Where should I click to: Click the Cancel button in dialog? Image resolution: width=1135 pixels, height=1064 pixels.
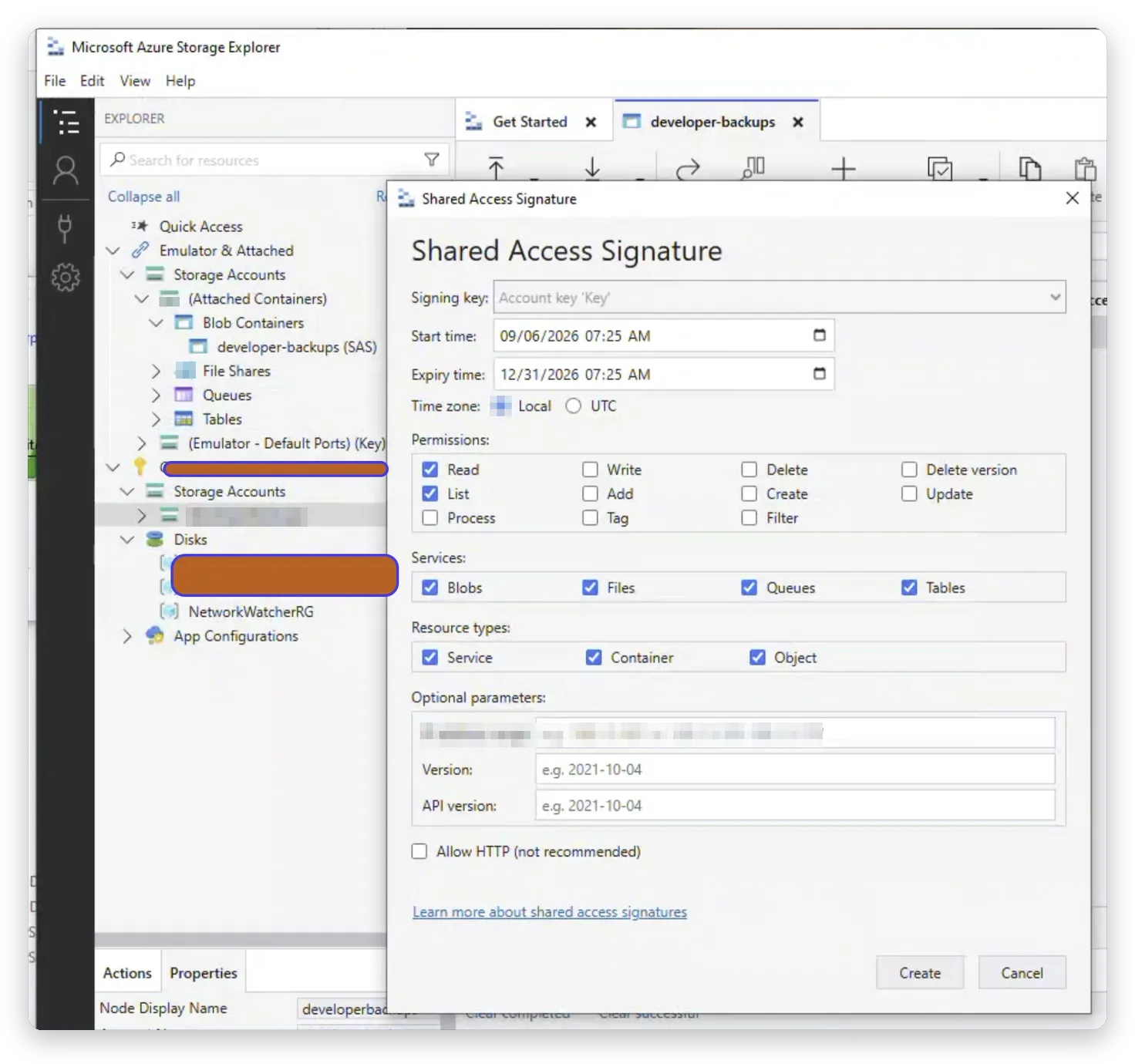coord(1022,973)
